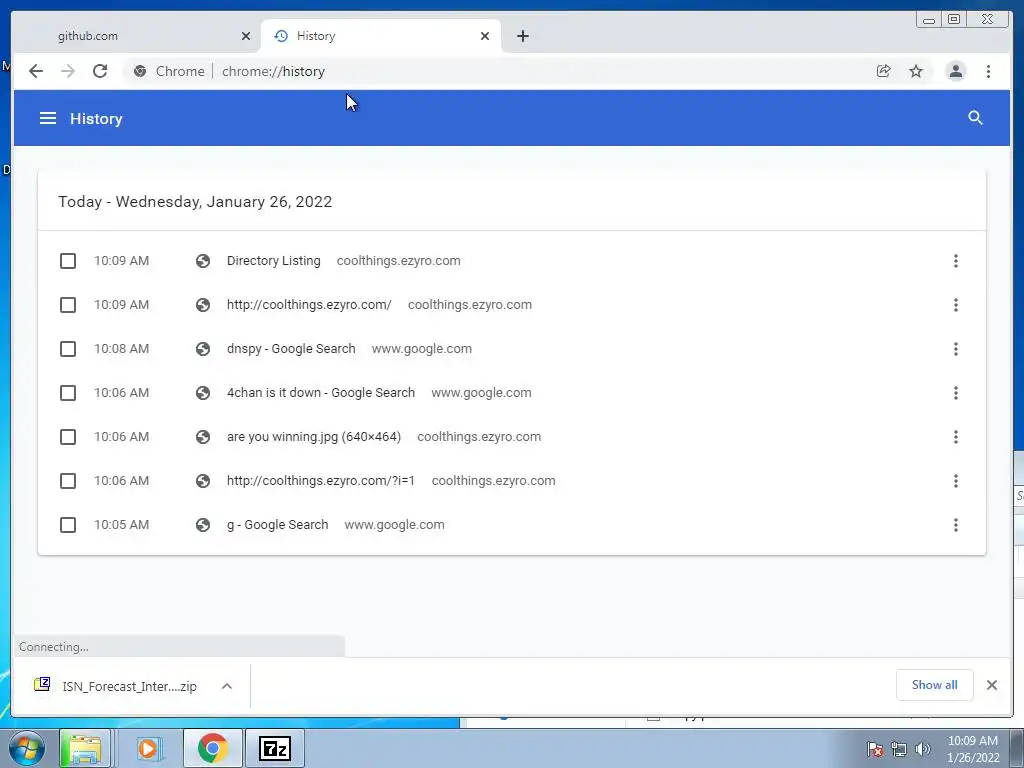Click the www.google.com domain beside dnspy search
Image resolution: width=1024 pixels, height=768 pixels.
422,349
